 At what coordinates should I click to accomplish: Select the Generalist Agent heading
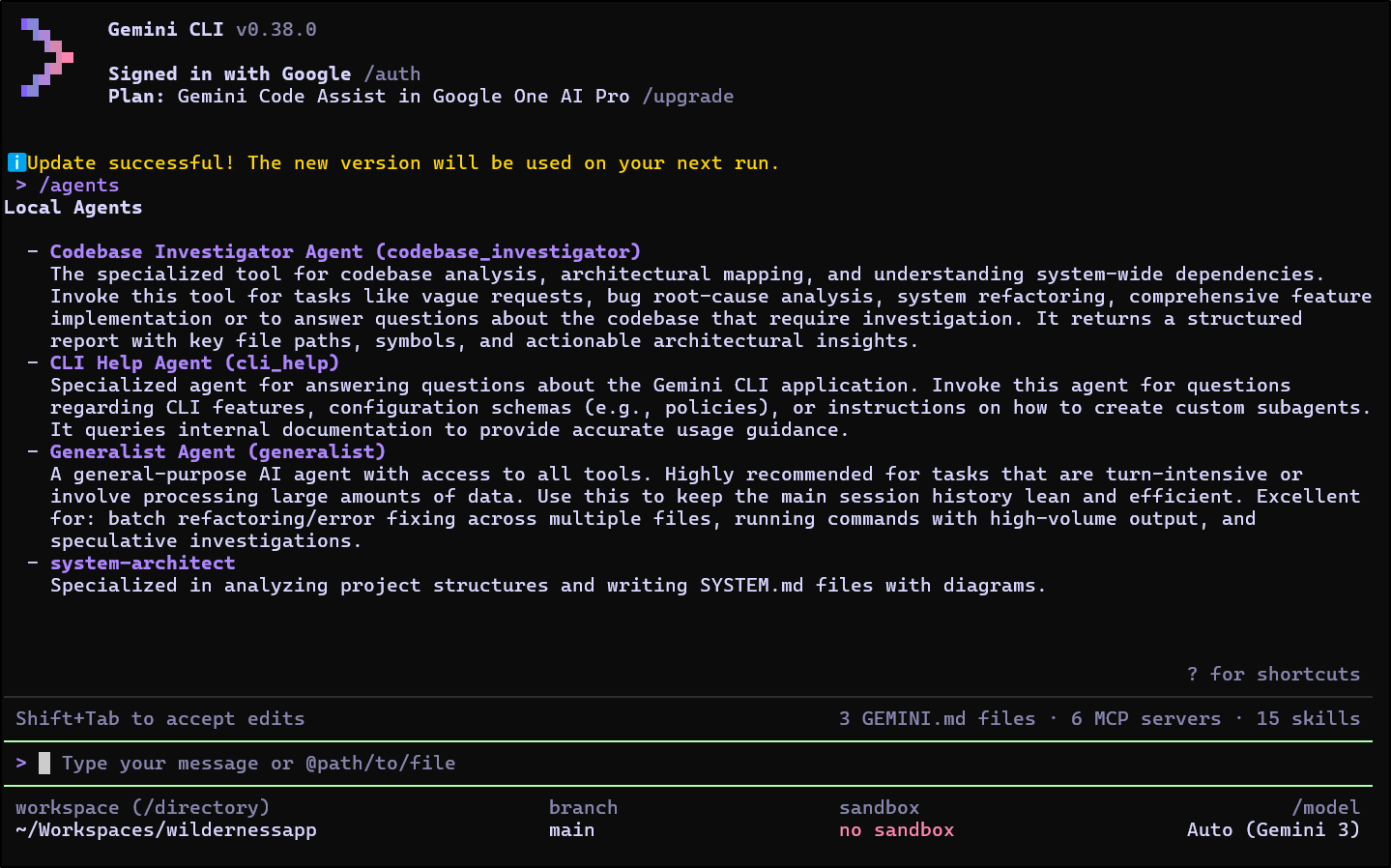coord(217,451)
